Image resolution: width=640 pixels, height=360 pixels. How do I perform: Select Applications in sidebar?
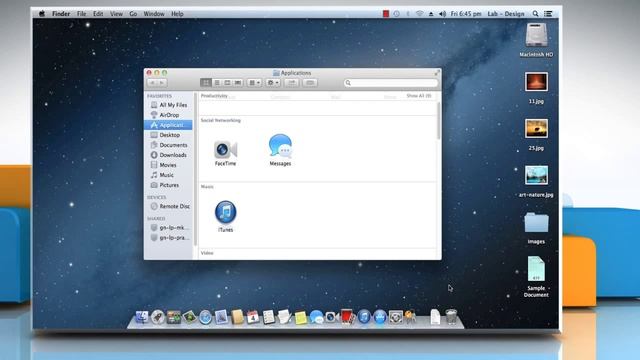(168, 125)
